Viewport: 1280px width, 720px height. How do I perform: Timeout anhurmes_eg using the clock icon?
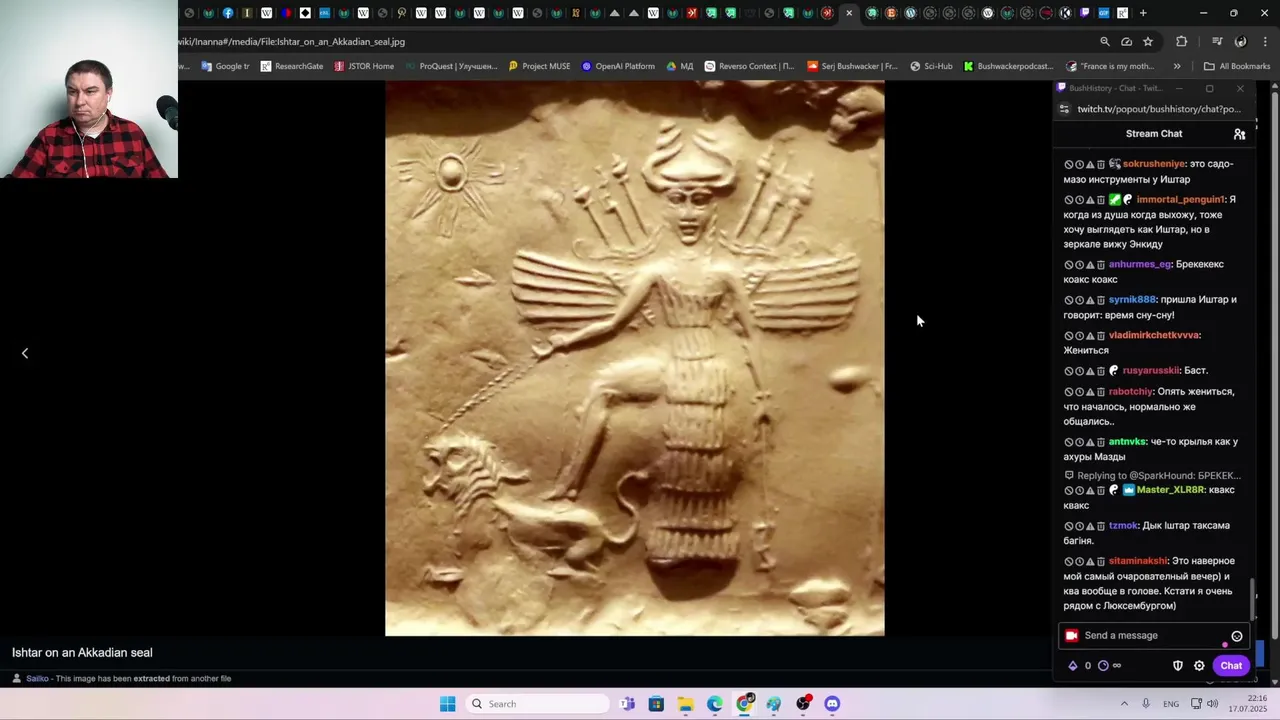[x=1080, y=265]
